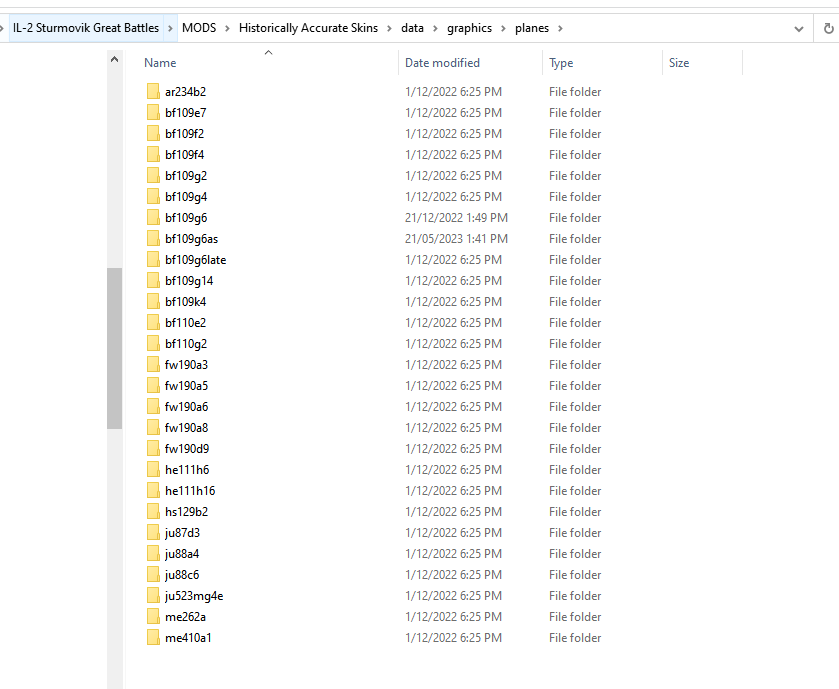Expand chevron after MODS breadcrumb
The image size is (839, 689).
point(227,28)
